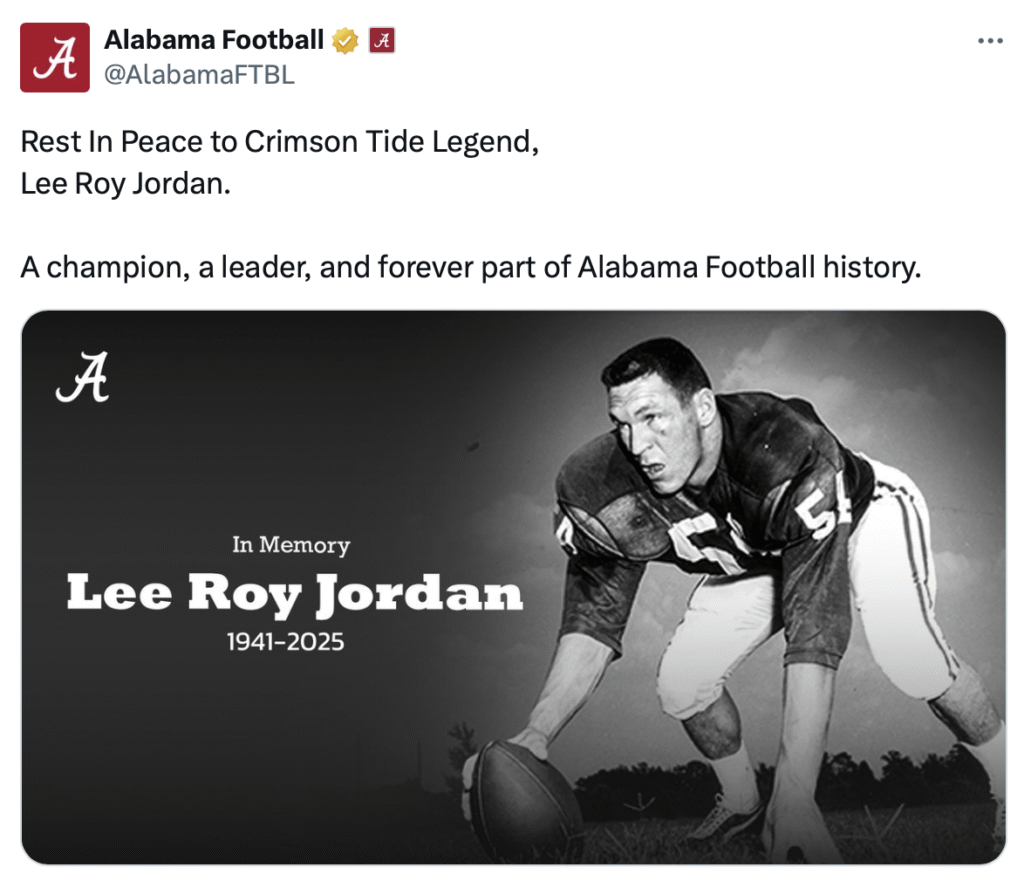Click the 'A champion, a leader' sentence
This screenshot has height=881, width=1024.
tap(470, 268)
